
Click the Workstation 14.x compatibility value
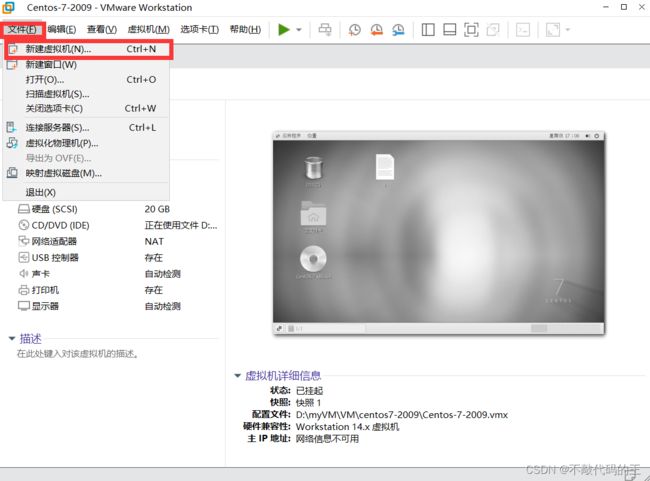347,427
